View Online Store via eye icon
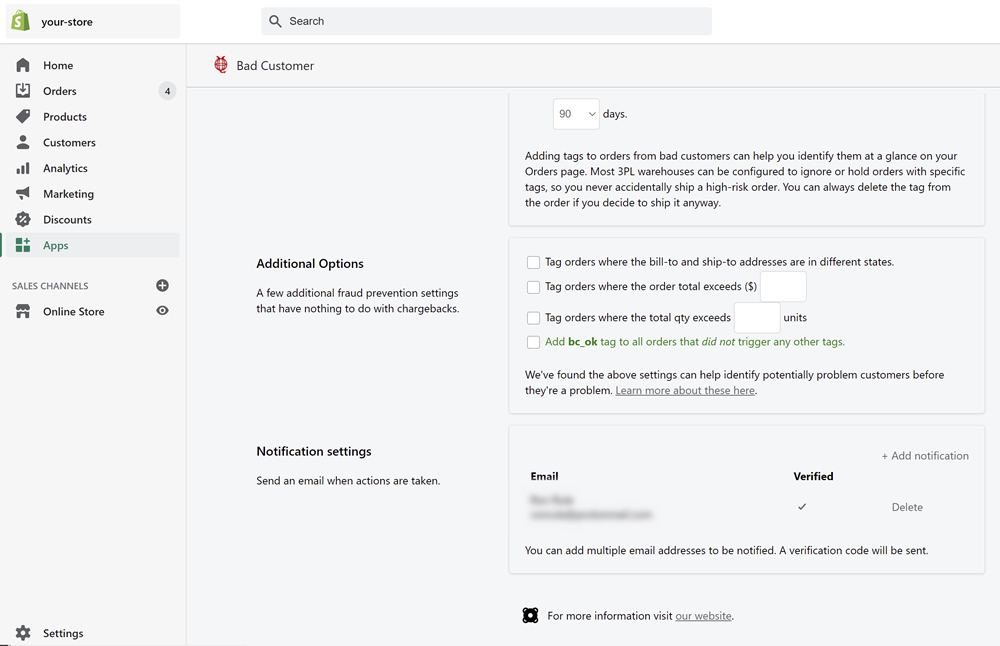Screen dimensions: 1000x646 163,311
